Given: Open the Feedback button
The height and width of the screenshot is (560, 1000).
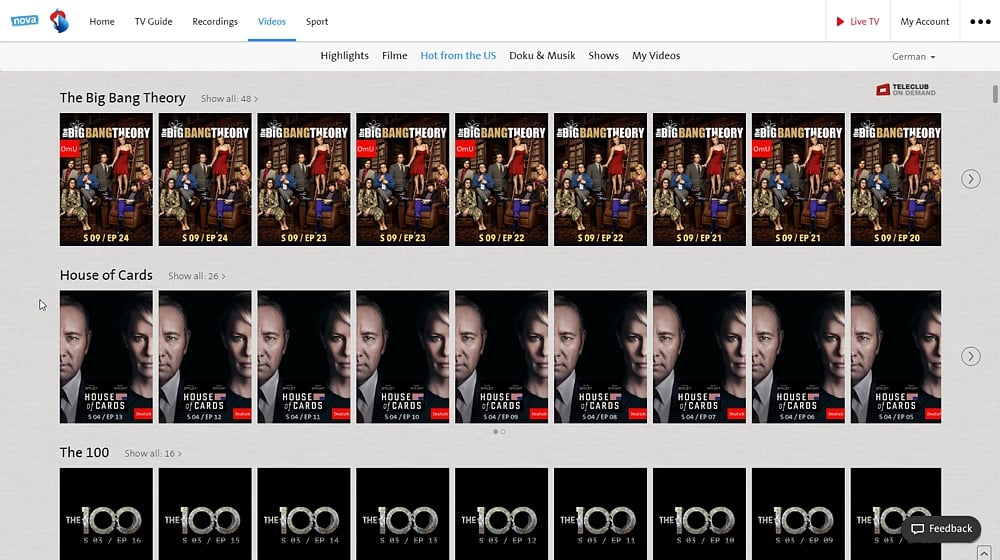Looking at the screenshot, I should click(x=941, y=529).
